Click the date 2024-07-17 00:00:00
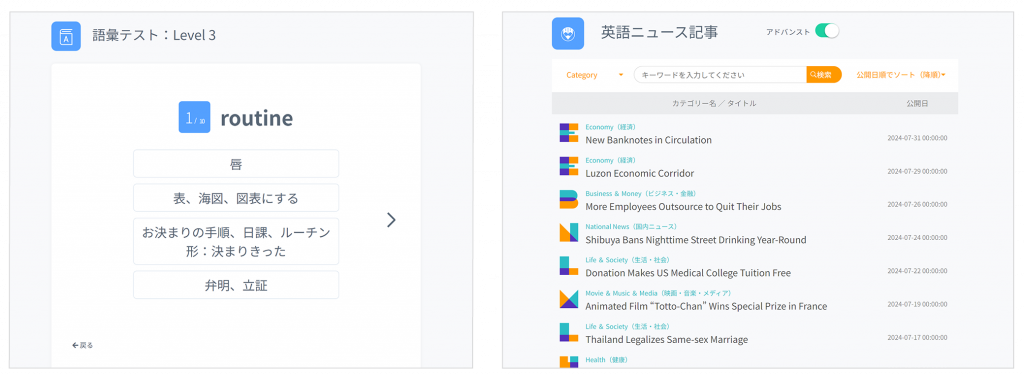 [x=917, y=338]
